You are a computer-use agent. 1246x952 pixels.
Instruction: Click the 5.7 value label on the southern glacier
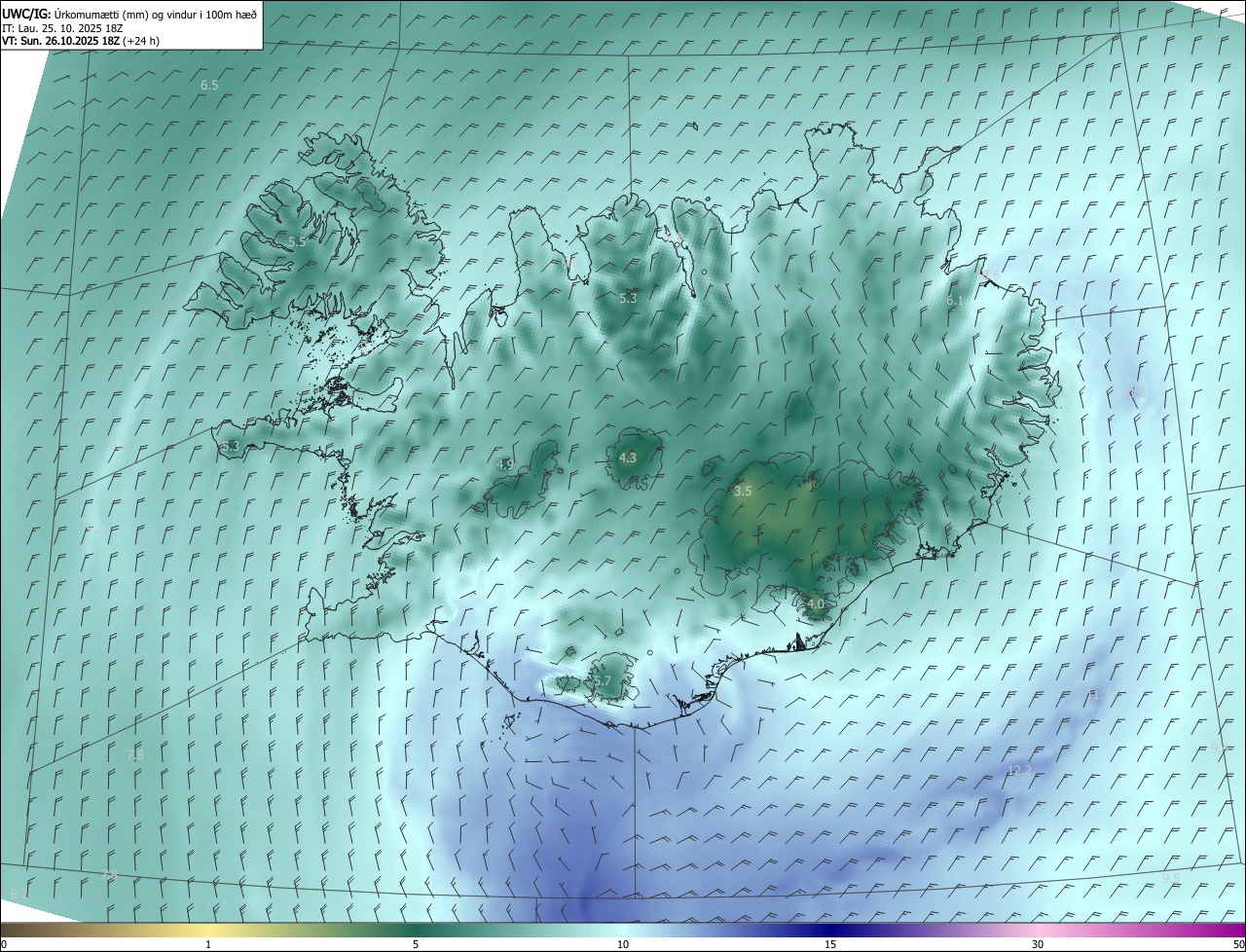click(602, 681)
